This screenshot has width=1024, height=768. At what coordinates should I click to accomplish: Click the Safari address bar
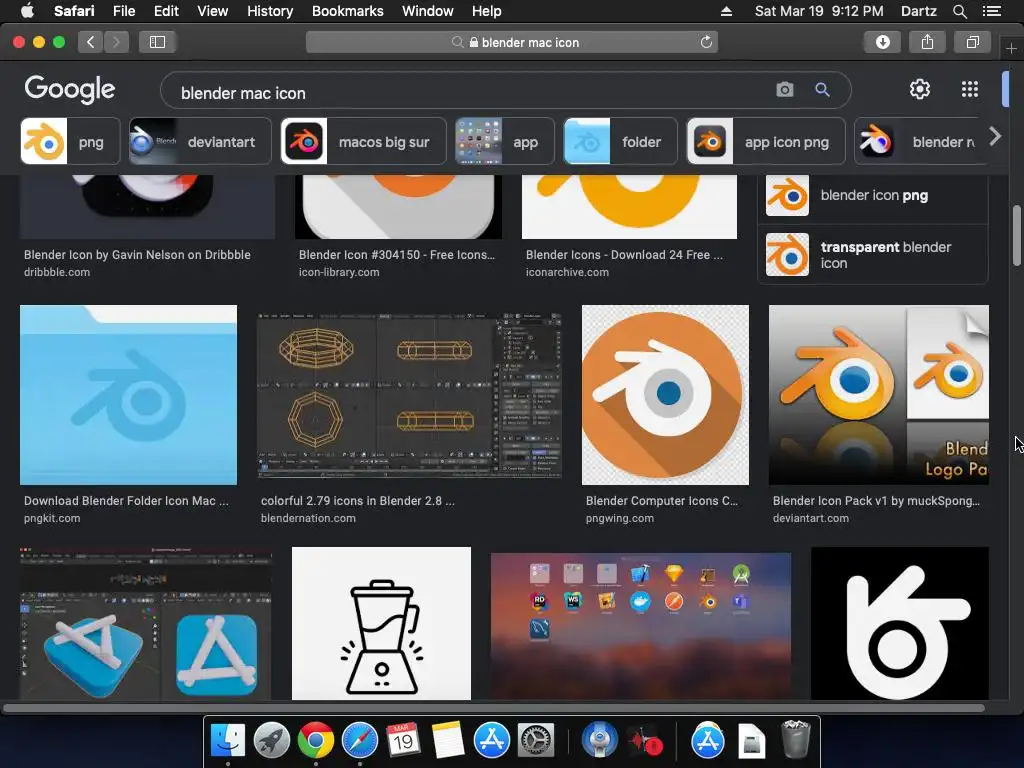point(512,42)
